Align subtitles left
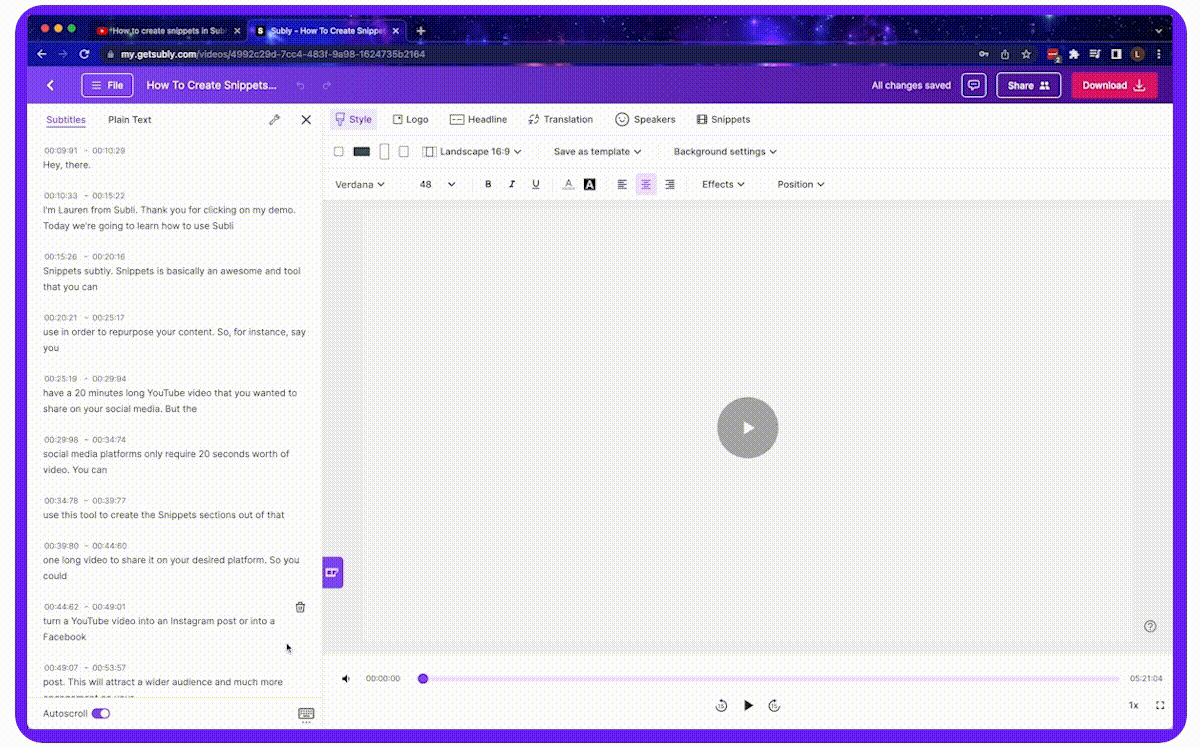 622,184
